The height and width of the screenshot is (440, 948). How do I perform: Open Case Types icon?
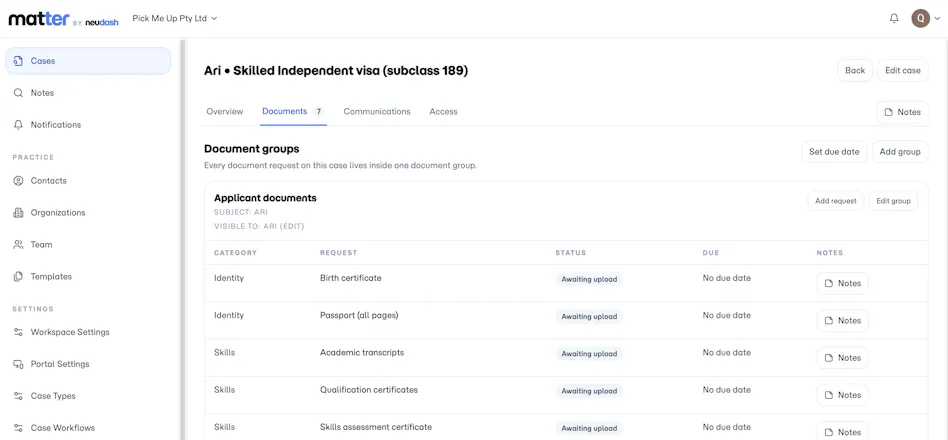point(18,396)
